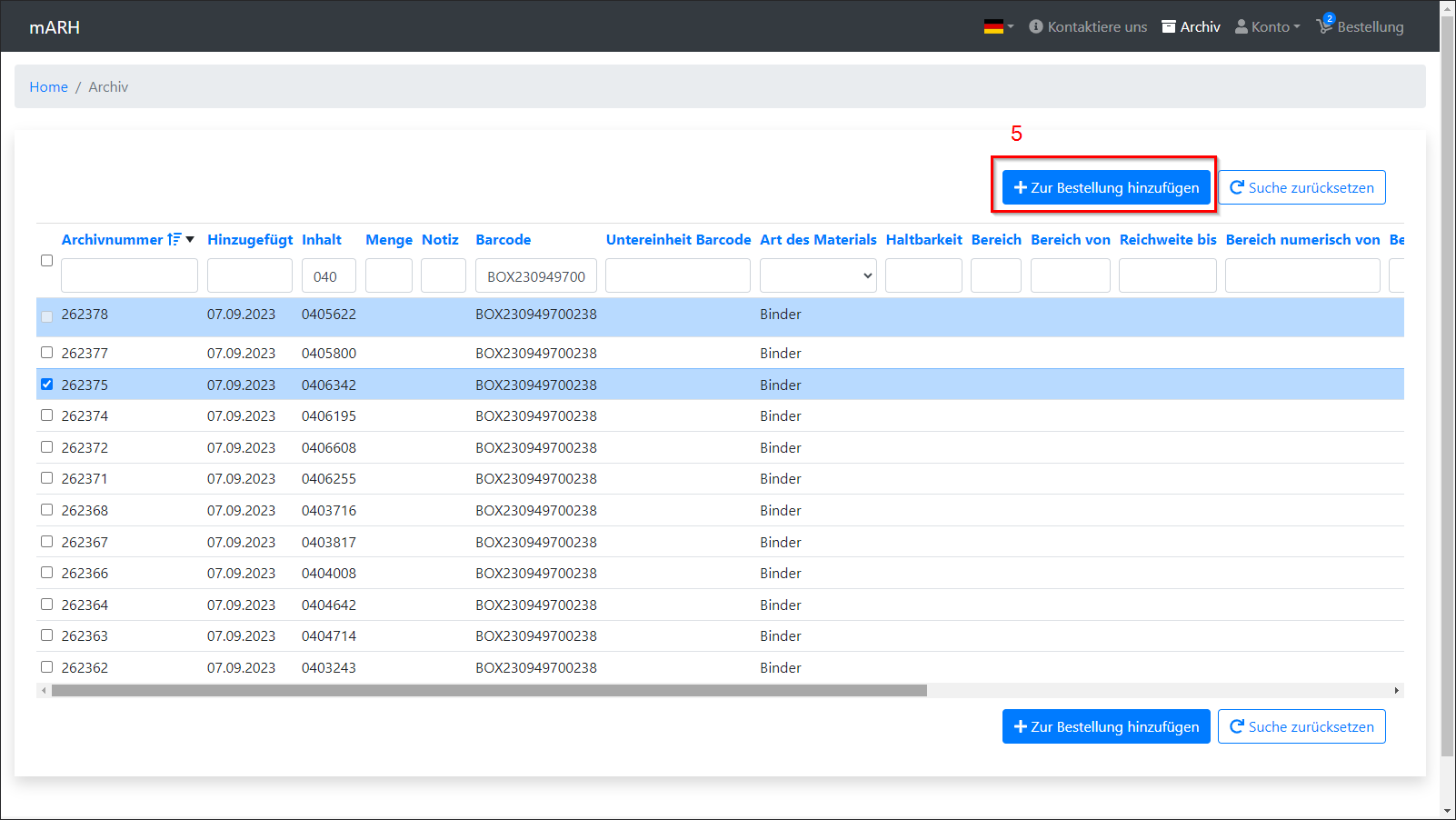Click the Kontaktiere uns info icon
This screenshot has width=1456, height=820.
click(x=1035, y=27)
